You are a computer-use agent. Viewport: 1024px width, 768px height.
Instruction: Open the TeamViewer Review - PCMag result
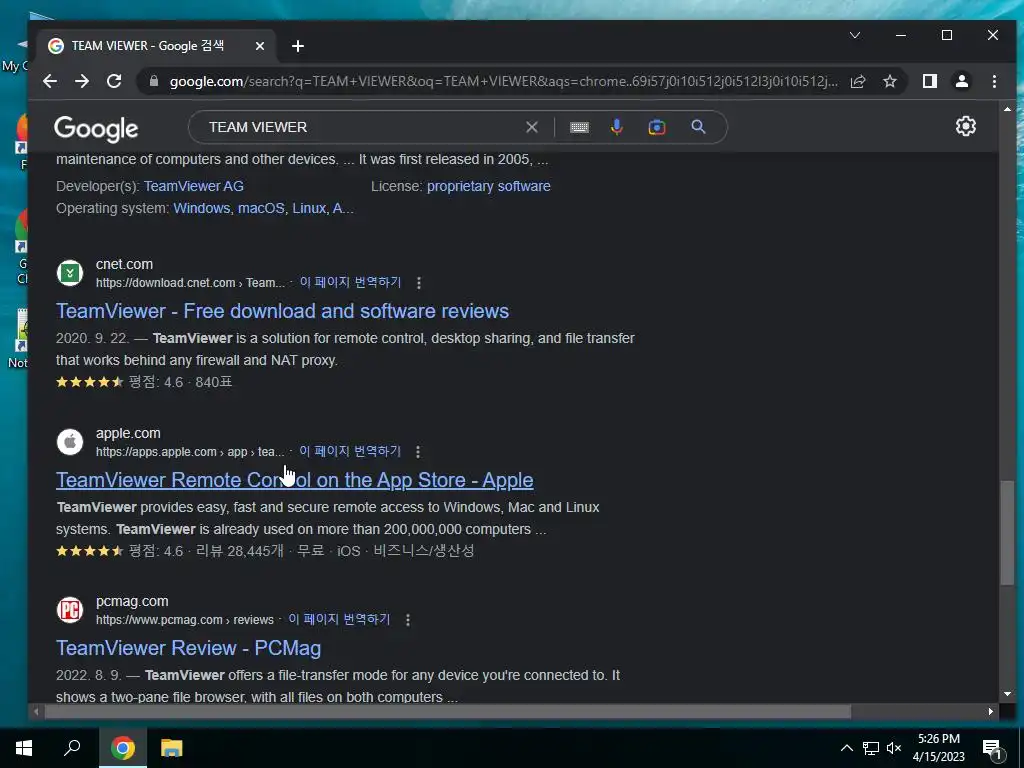tap(189, 648)
